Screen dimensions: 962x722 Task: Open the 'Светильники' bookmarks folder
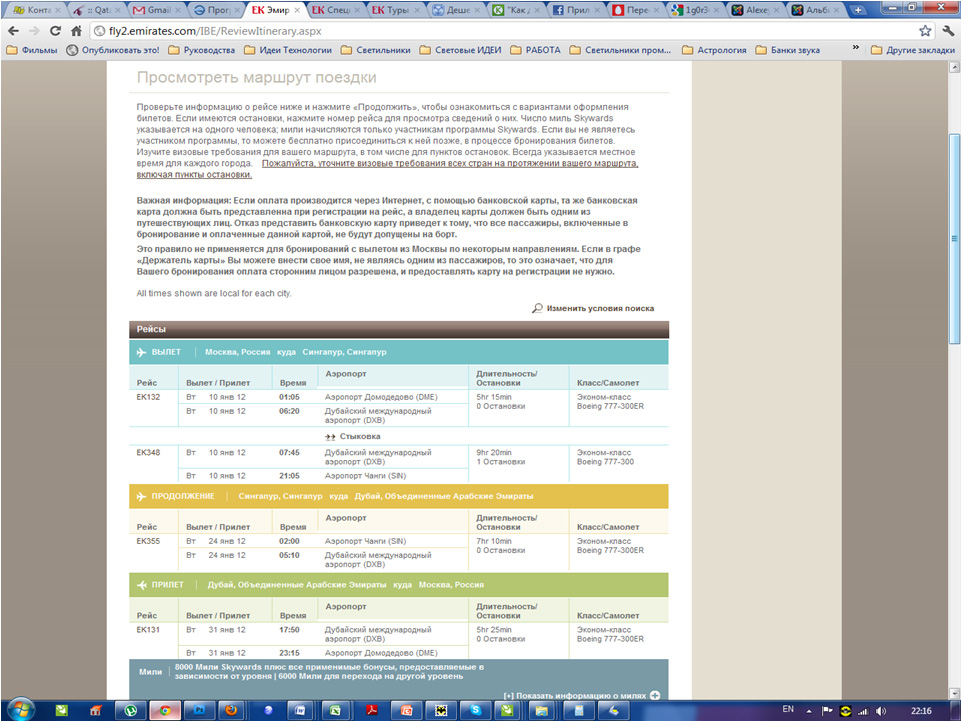pyautogui.click(x=375, y=50)
